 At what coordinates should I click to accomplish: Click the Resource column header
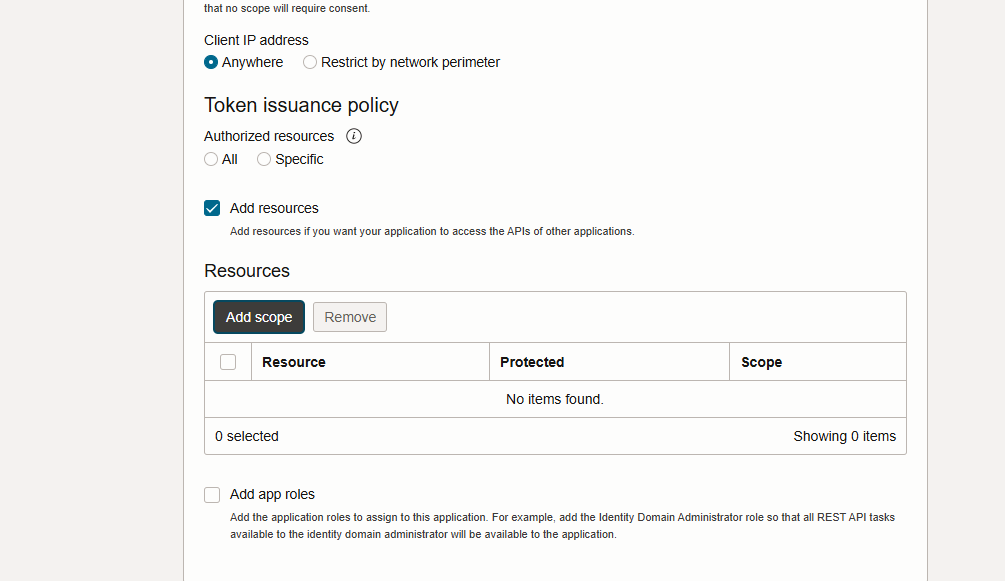(294, 362)
